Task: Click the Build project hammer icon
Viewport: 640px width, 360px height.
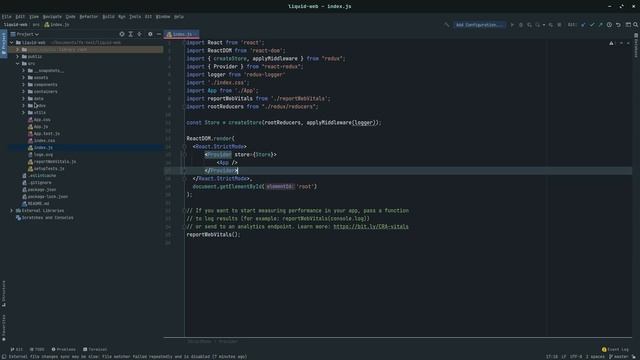Action: [447, 25]
